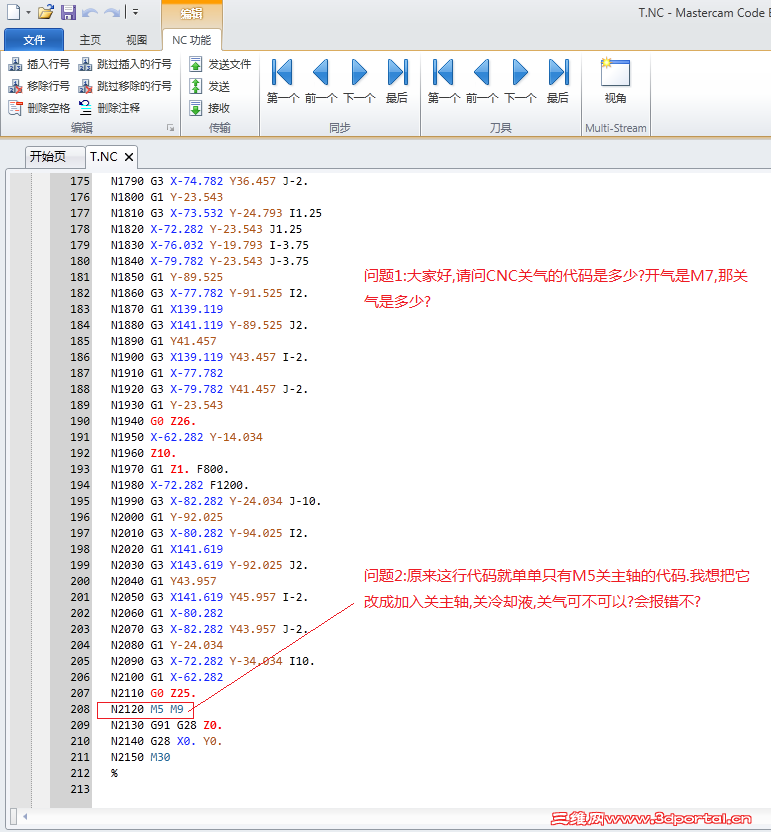Go to 下一个 tool in the 刀具 group

pyautogui.click(x=520, y=81)
